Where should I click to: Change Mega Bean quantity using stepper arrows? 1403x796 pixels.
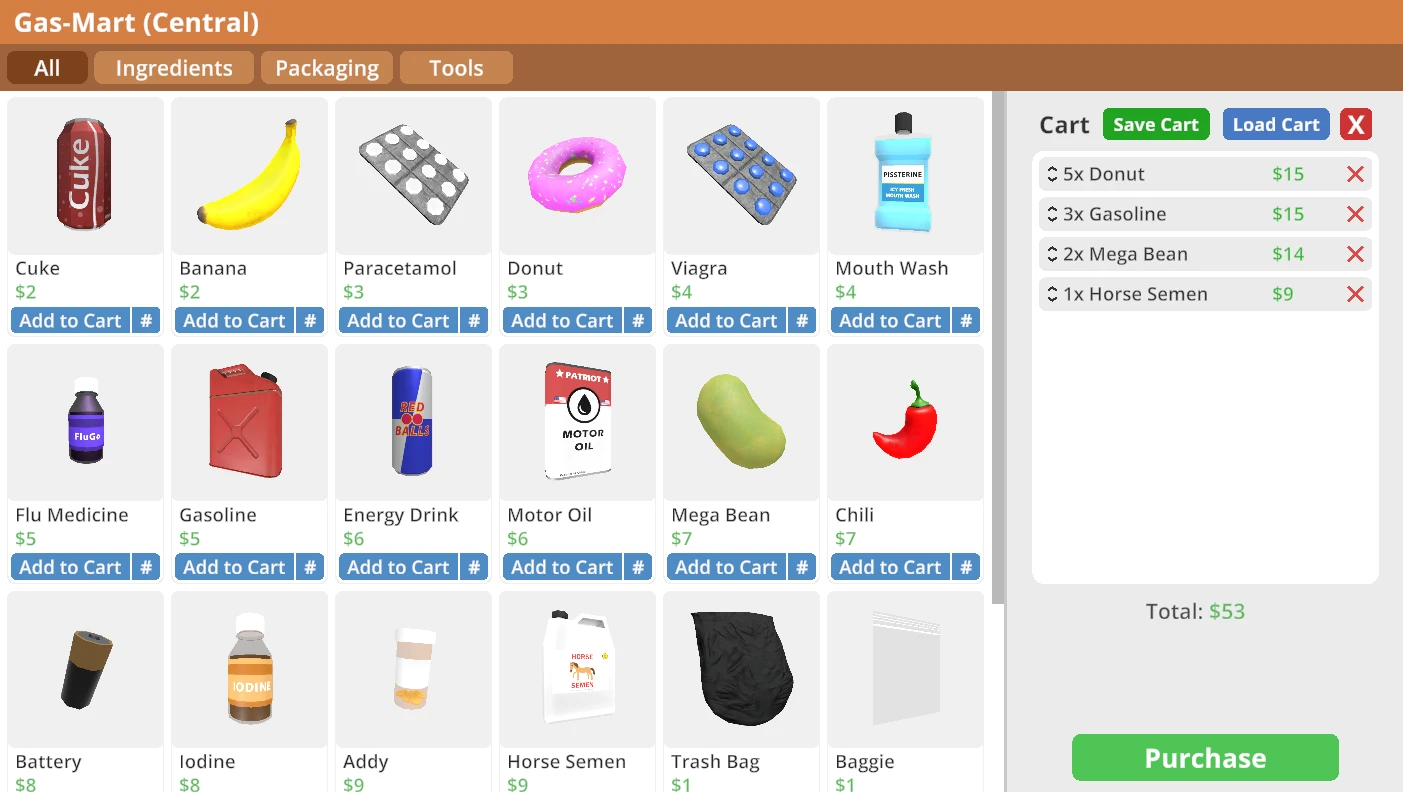click(1052, 254)
